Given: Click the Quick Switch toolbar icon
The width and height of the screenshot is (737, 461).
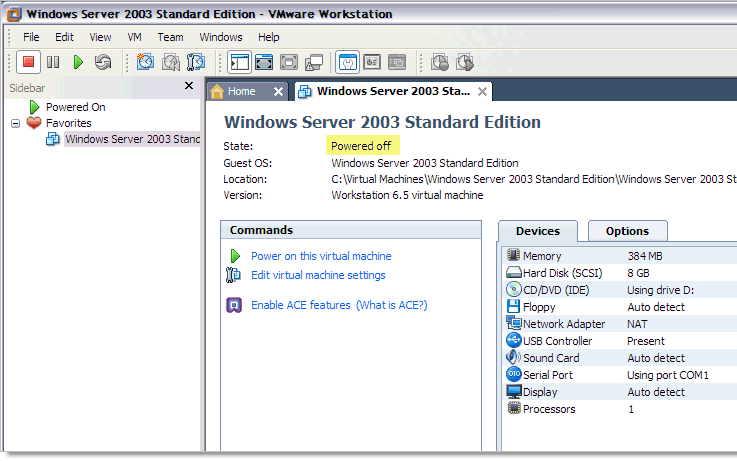Looking at the screenshot, I should pos(264,62).
